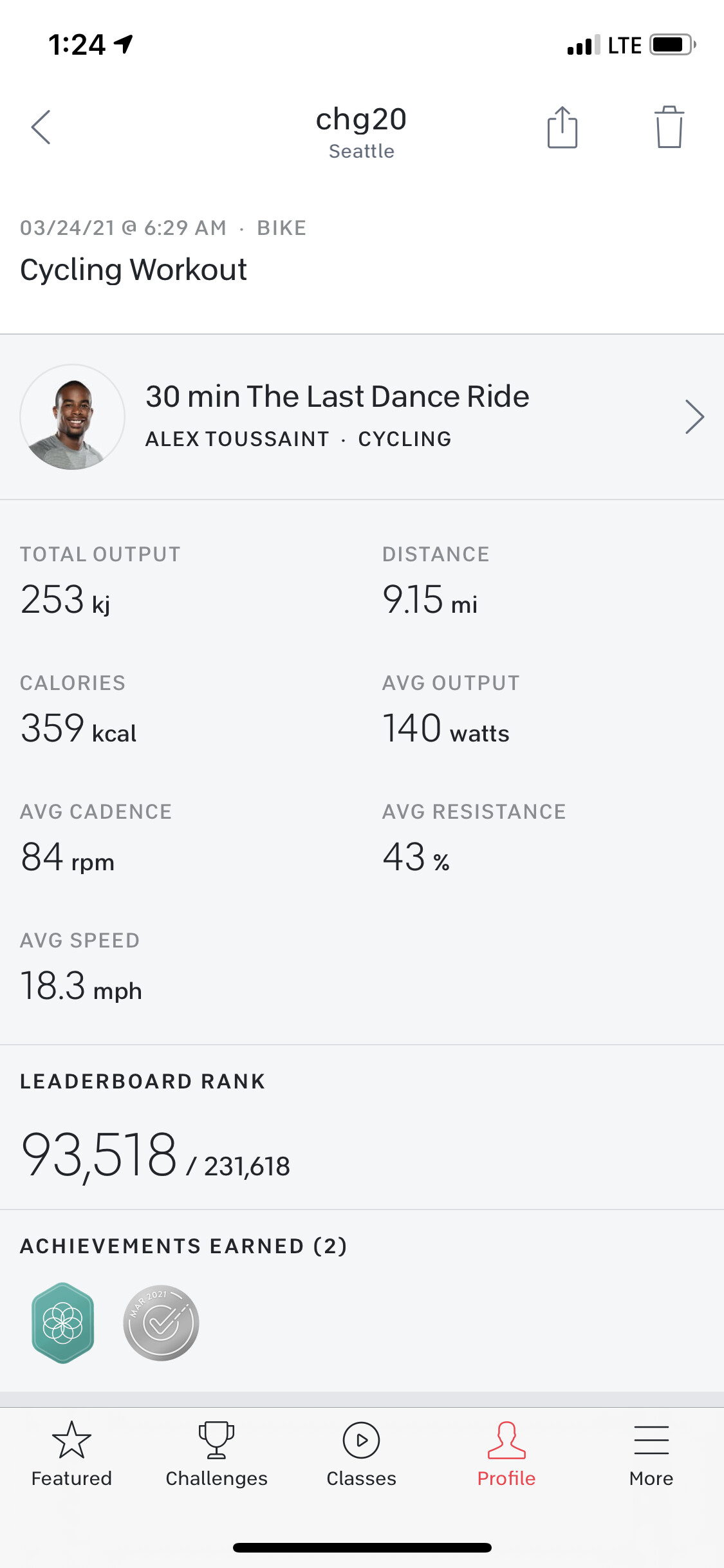
Task: Tap the trash delete icon
Action: coord(669,127)
